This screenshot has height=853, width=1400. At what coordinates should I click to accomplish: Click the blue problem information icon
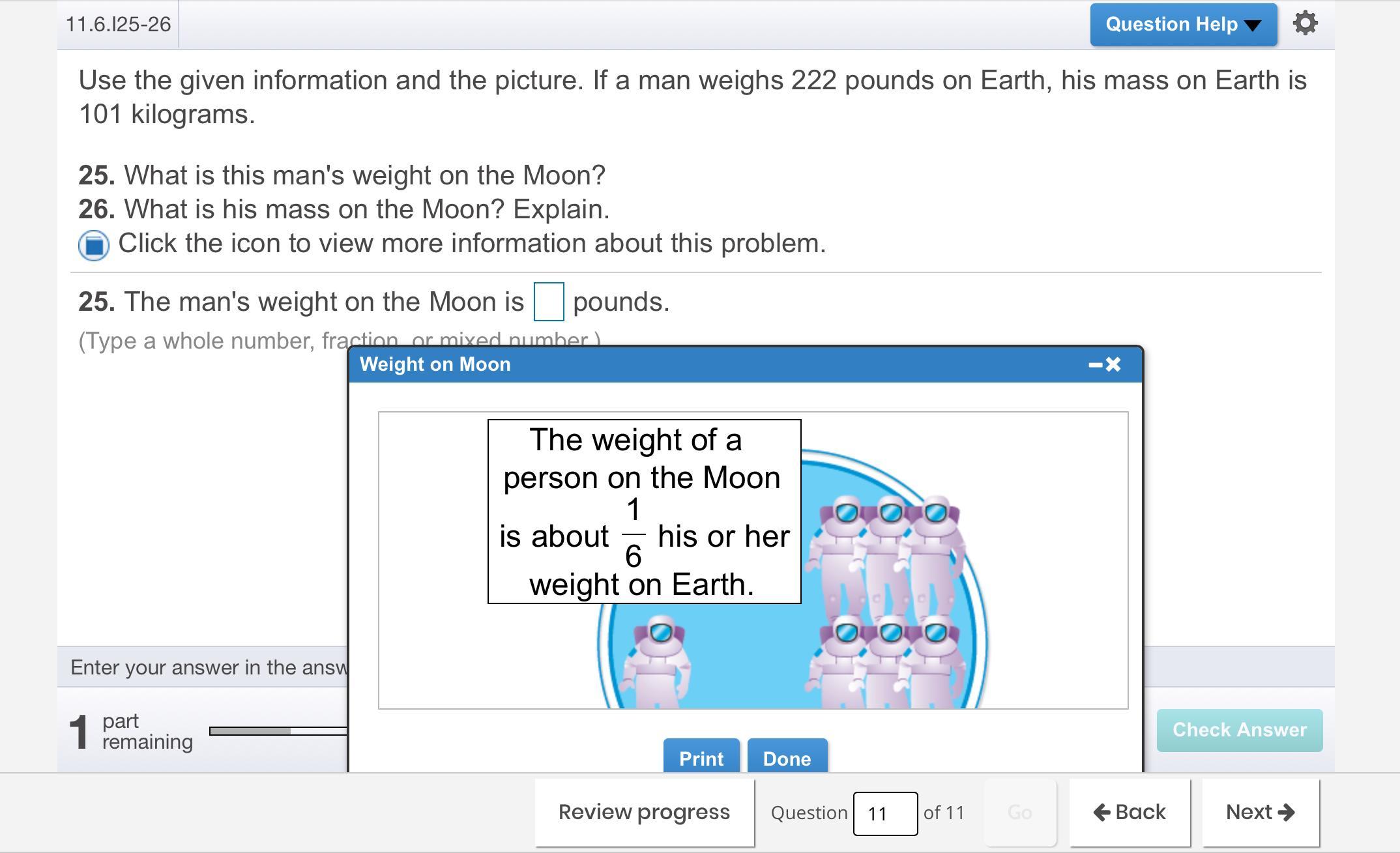[x=94, y=245]
